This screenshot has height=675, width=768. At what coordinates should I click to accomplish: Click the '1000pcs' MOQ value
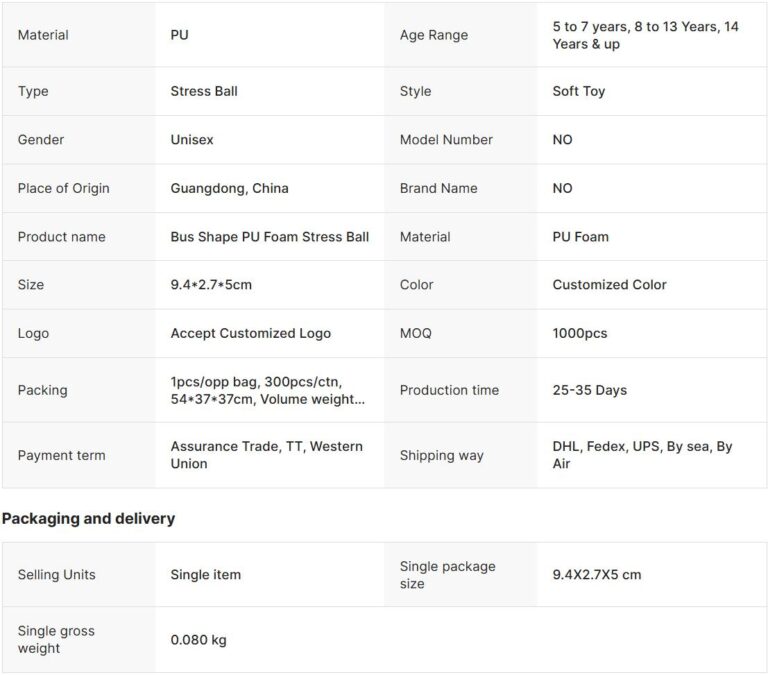tap(579, 333)
